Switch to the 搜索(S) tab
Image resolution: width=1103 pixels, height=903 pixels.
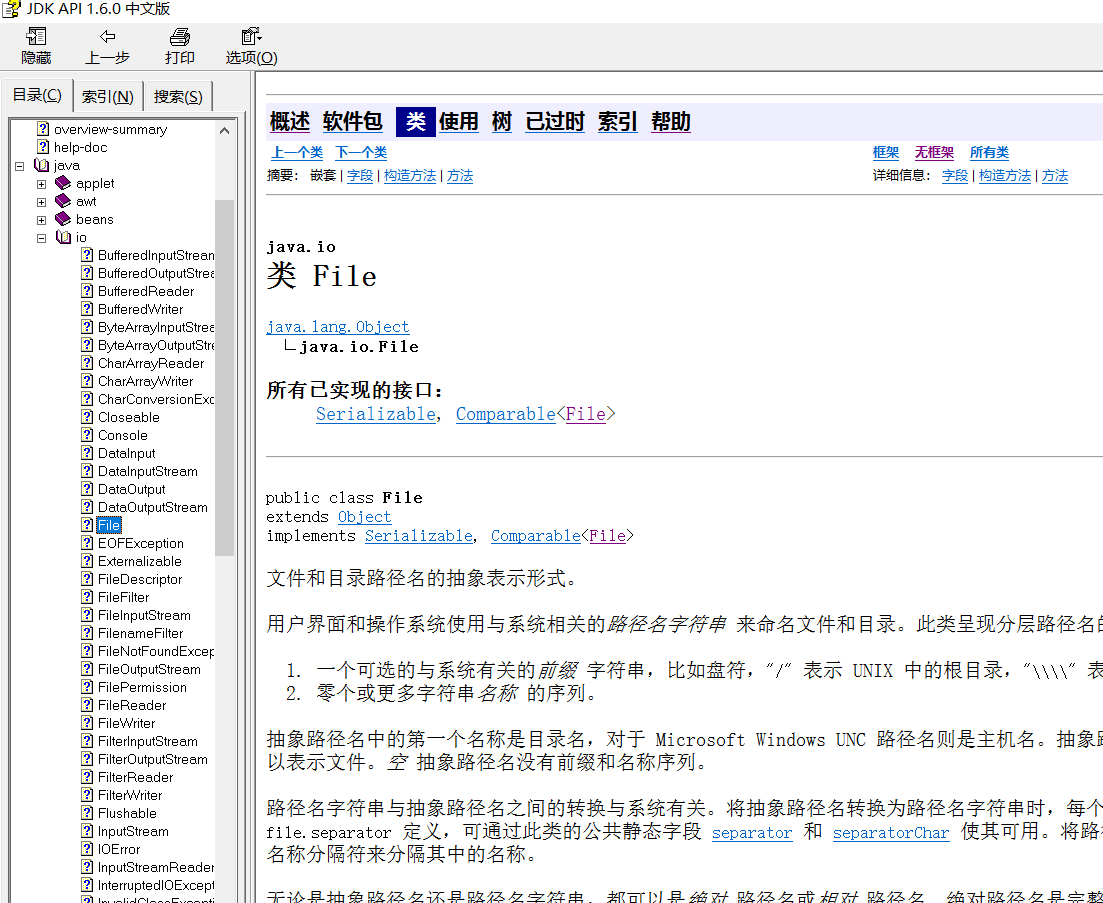[178, 96]
